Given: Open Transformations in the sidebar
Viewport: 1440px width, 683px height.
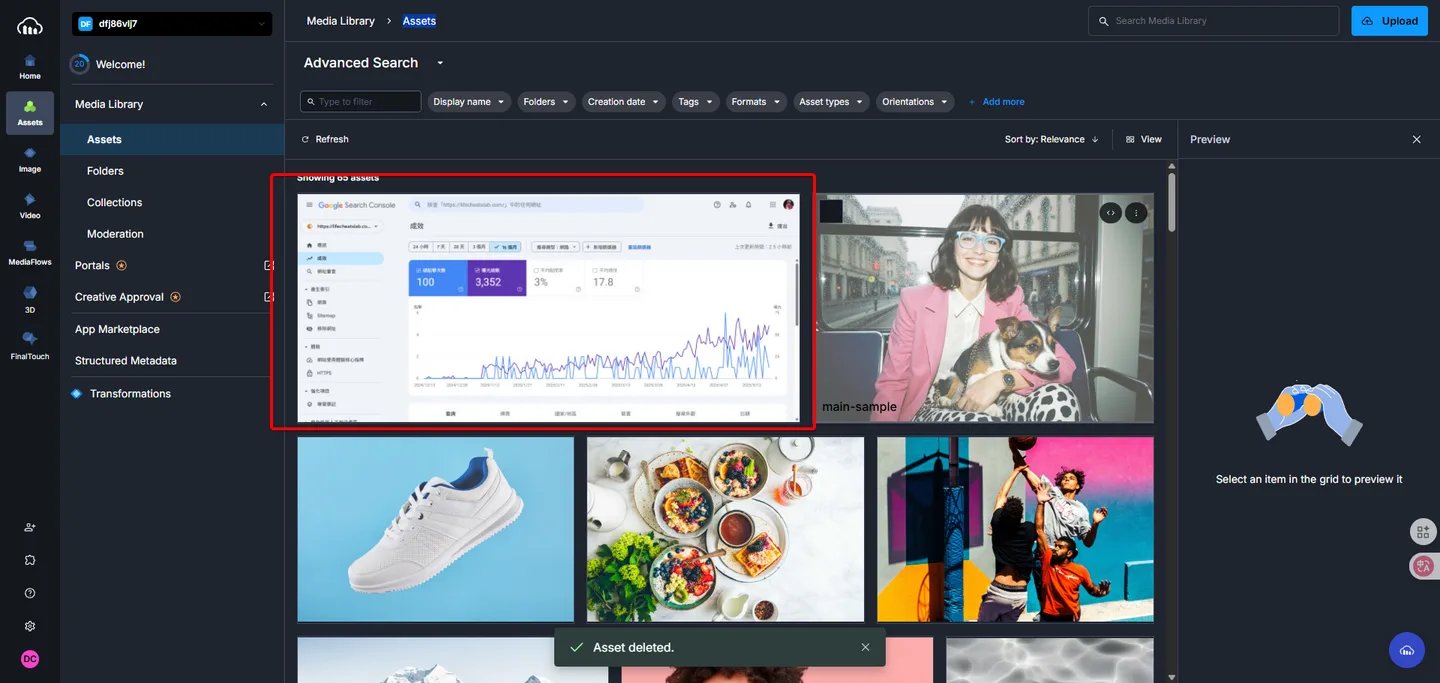Looking at the screenshot, I should (130, 394).
